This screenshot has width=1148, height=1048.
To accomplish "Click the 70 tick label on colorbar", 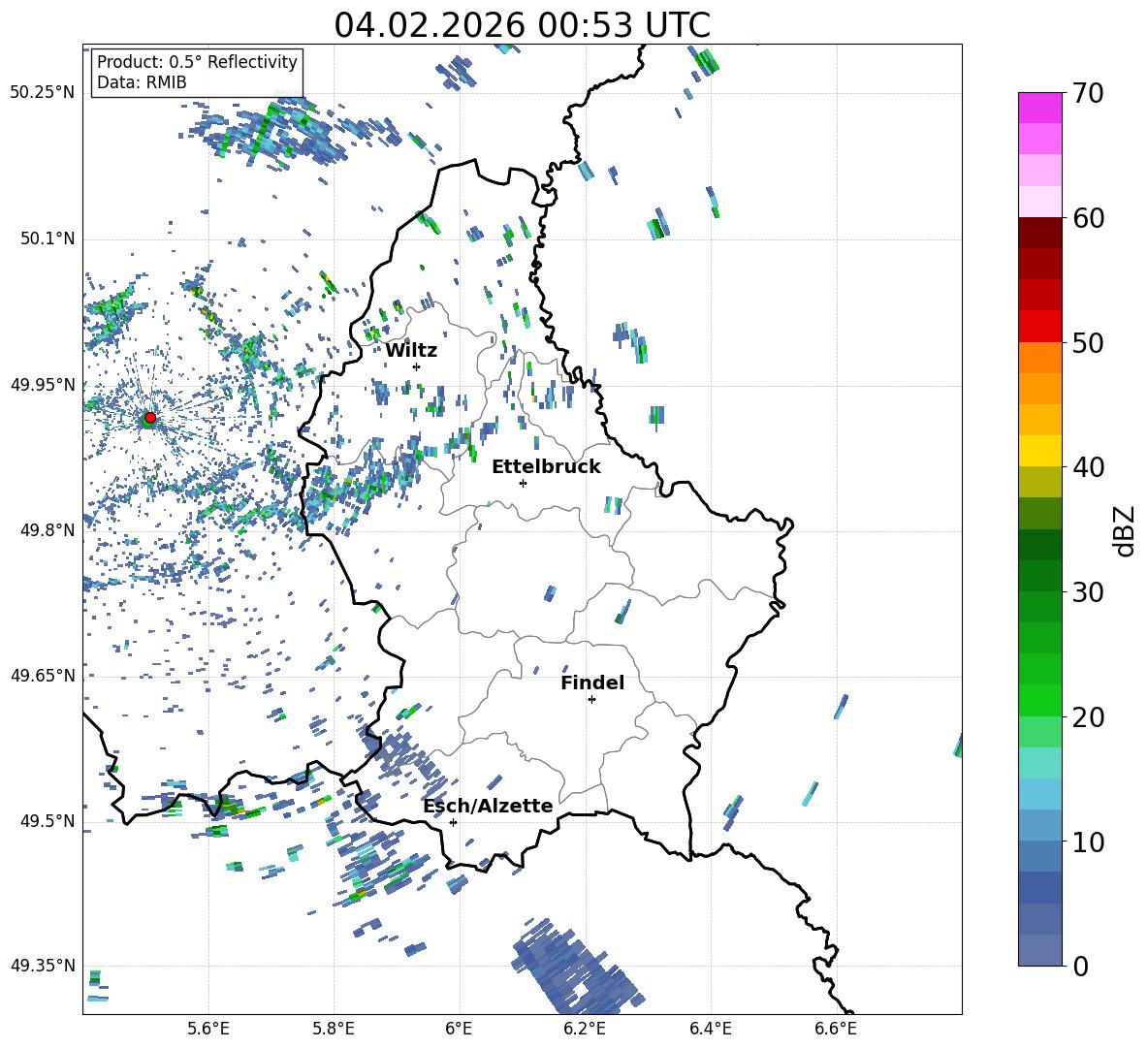I will coord(1087,93).
